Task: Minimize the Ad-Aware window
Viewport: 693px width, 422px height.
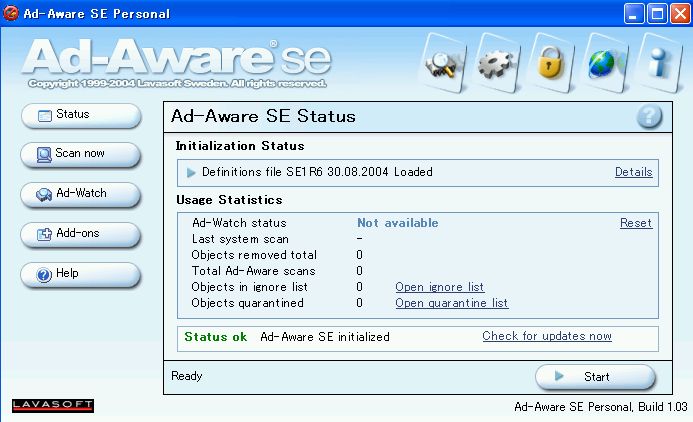Action: tap(634, 13)
